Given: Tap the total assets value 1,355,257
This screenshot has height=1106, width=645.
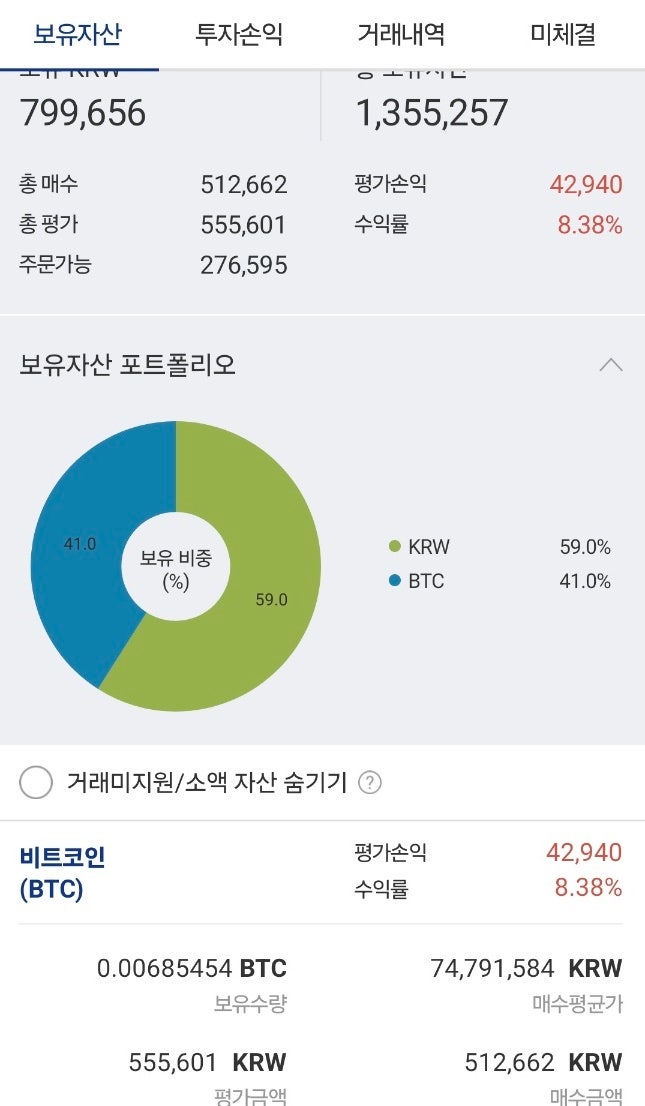Looking at the screenshot, I should click(x=432, y=113).
